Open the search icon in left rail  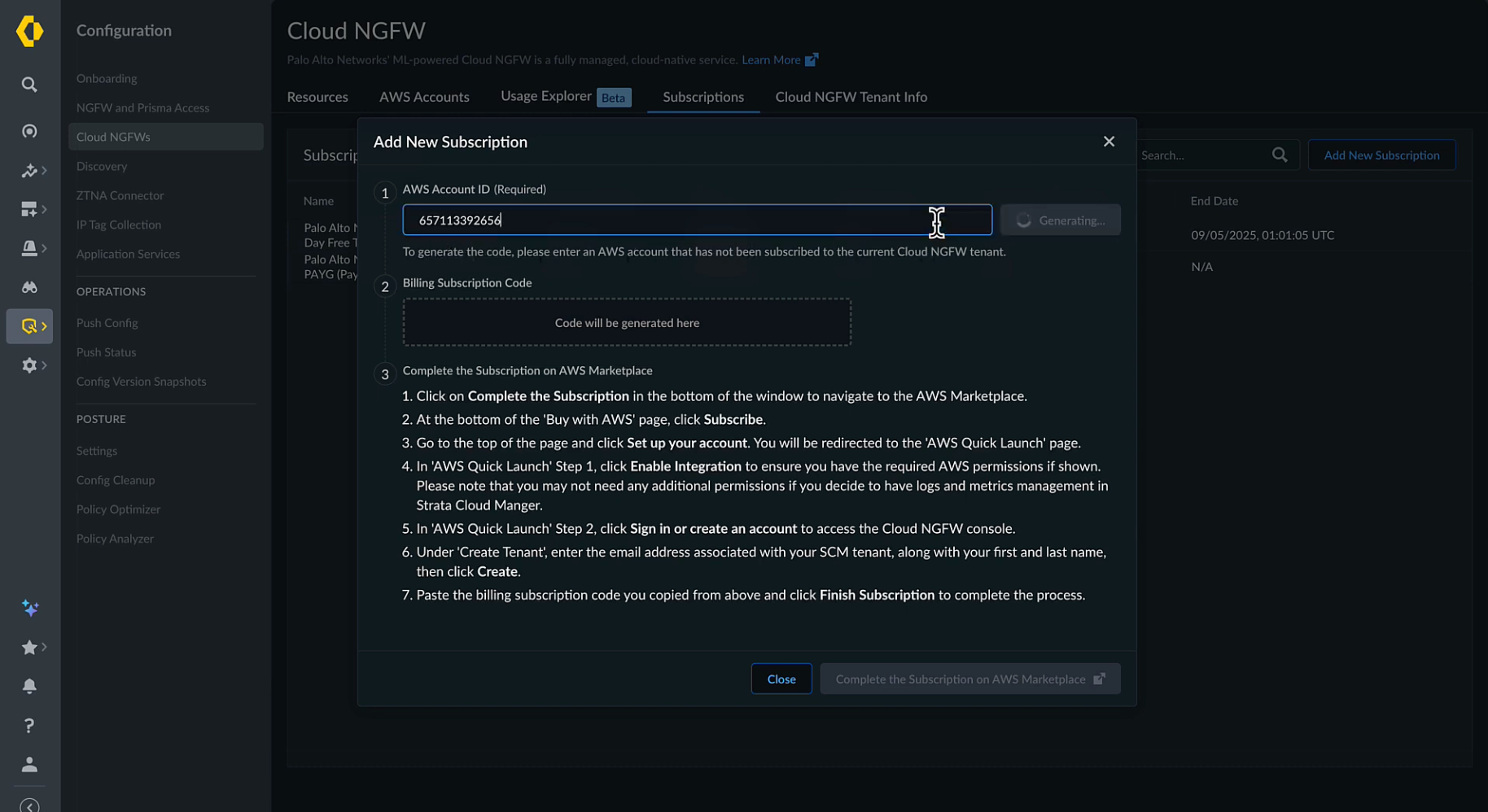pos(29,85)
